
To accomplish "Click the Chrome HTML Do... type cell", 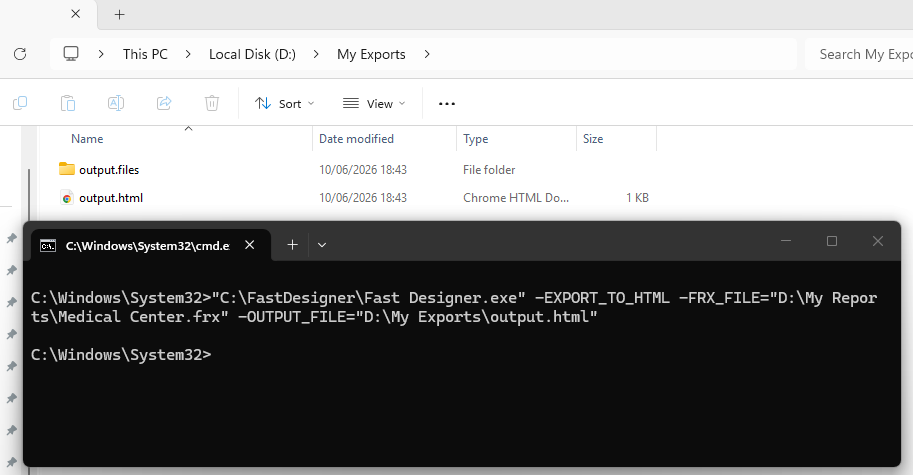I will click(516, 198).
